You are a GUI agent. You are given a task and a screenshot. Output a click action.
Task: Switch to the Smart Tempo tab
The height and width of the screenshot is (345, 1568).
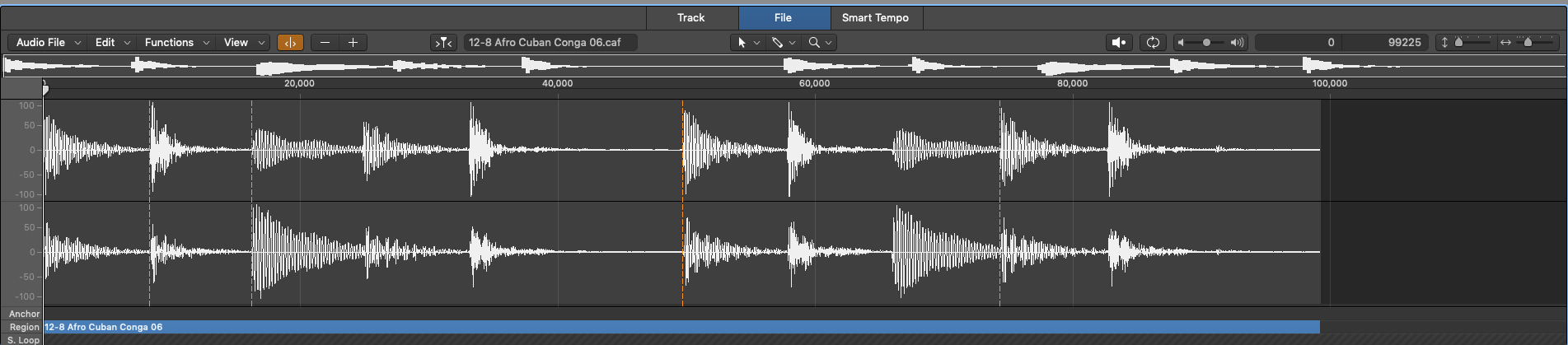point(875,17)
